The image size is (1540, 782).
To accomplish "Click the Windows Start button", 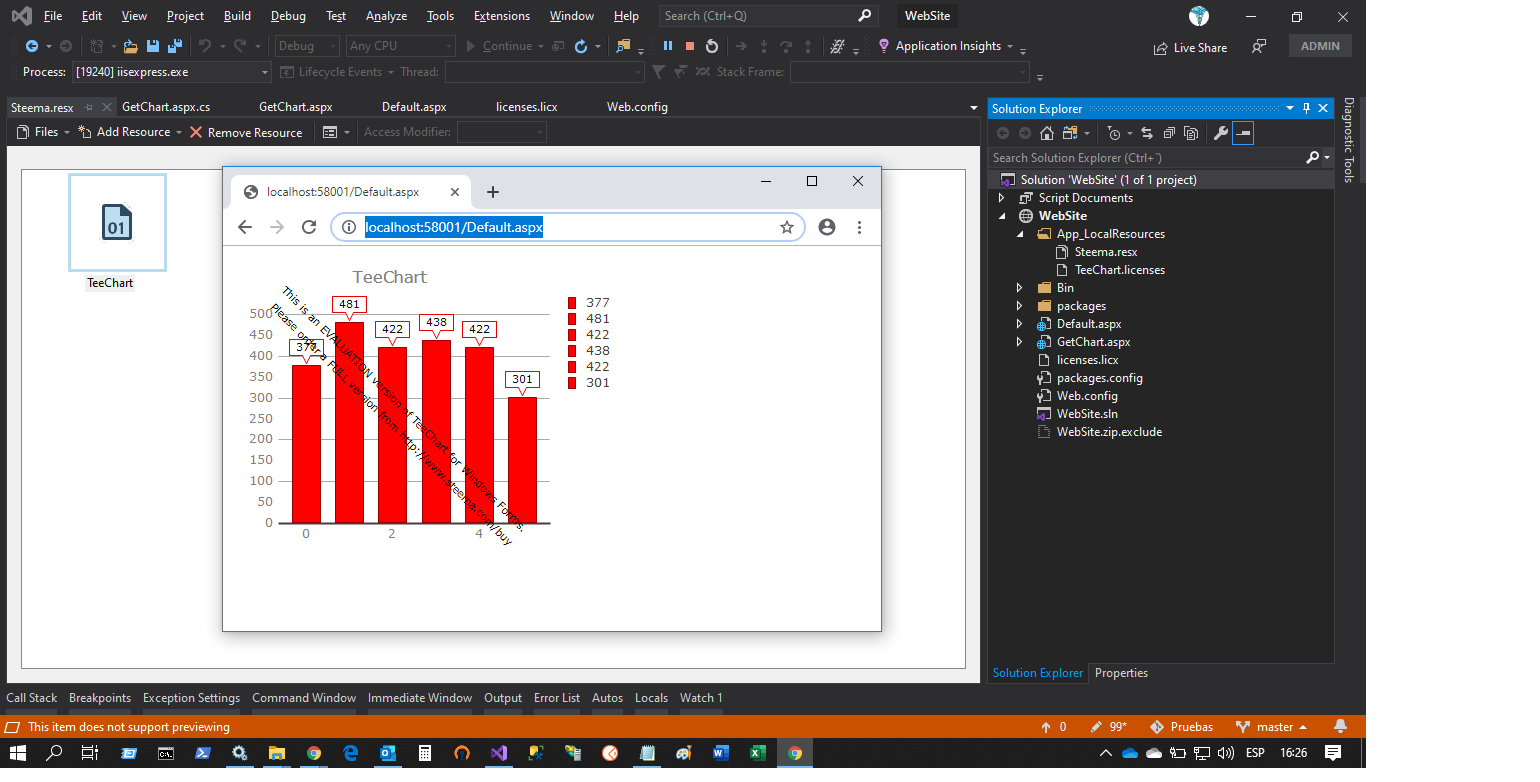I will pyautogui.click(x=17, y=753).
